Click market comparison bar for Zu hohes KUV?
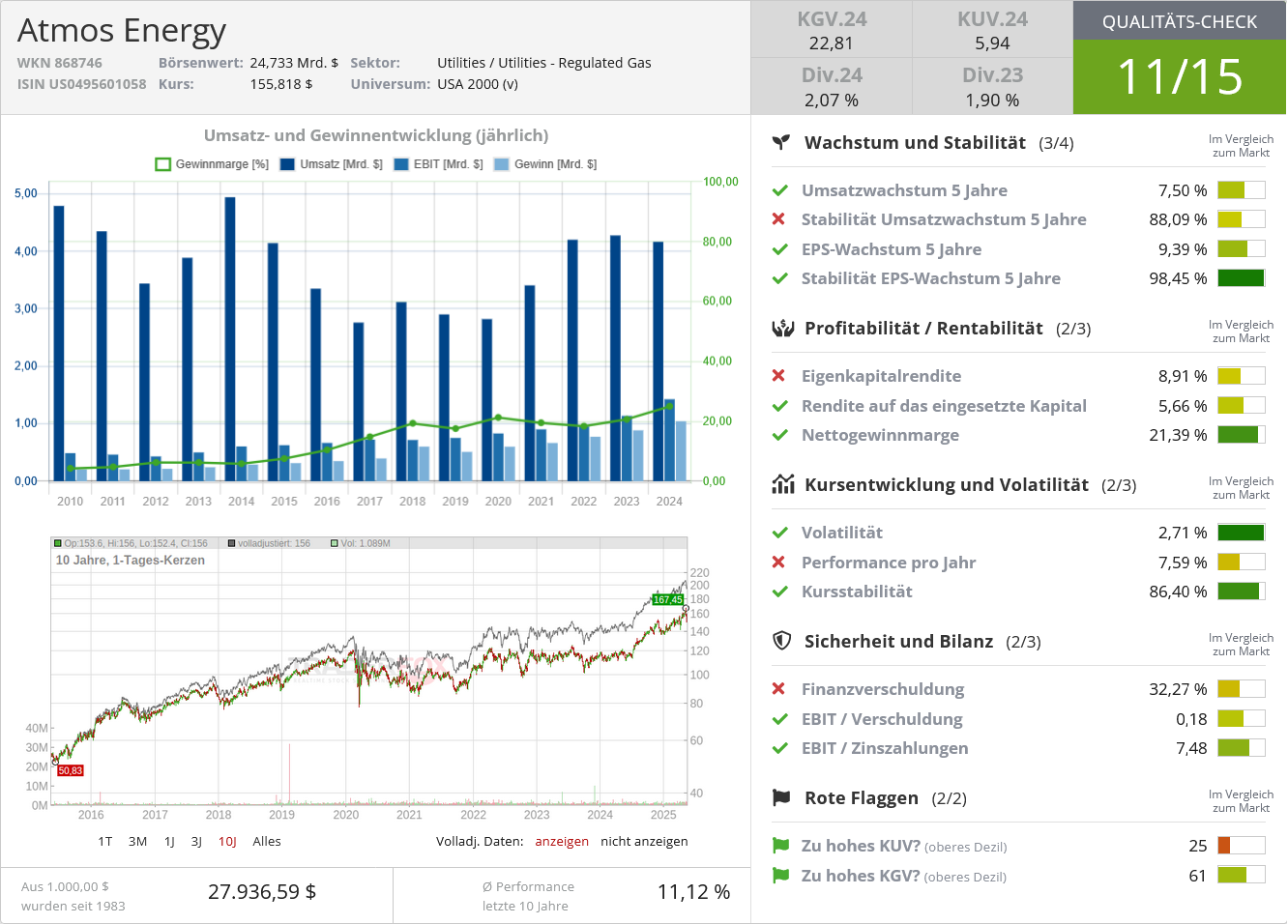 1241,846
